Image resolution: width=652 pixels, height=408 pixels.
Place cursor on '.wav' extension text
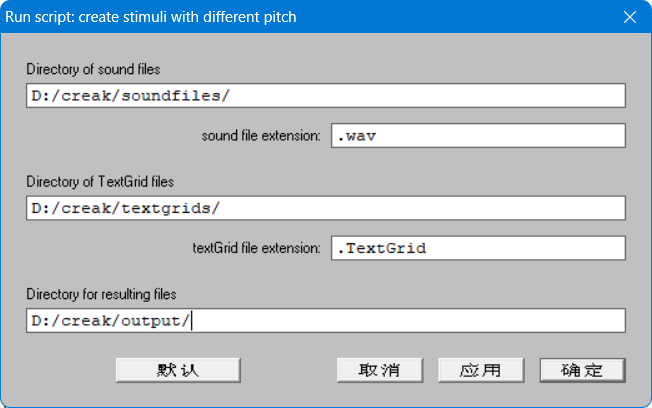click(x=356, y=136)
